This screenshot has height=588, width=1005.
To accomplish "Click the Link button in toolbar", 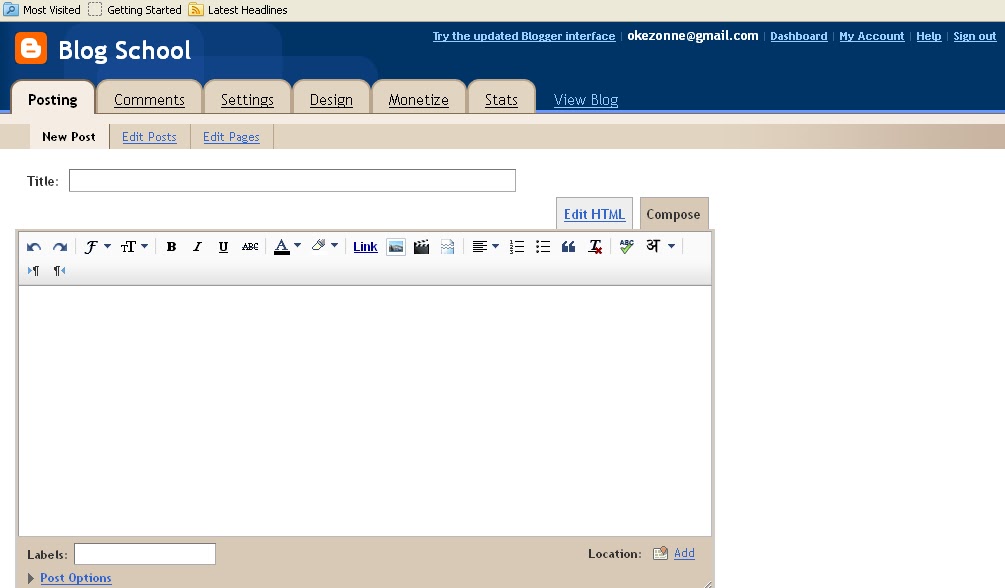I will coord(365,247).
